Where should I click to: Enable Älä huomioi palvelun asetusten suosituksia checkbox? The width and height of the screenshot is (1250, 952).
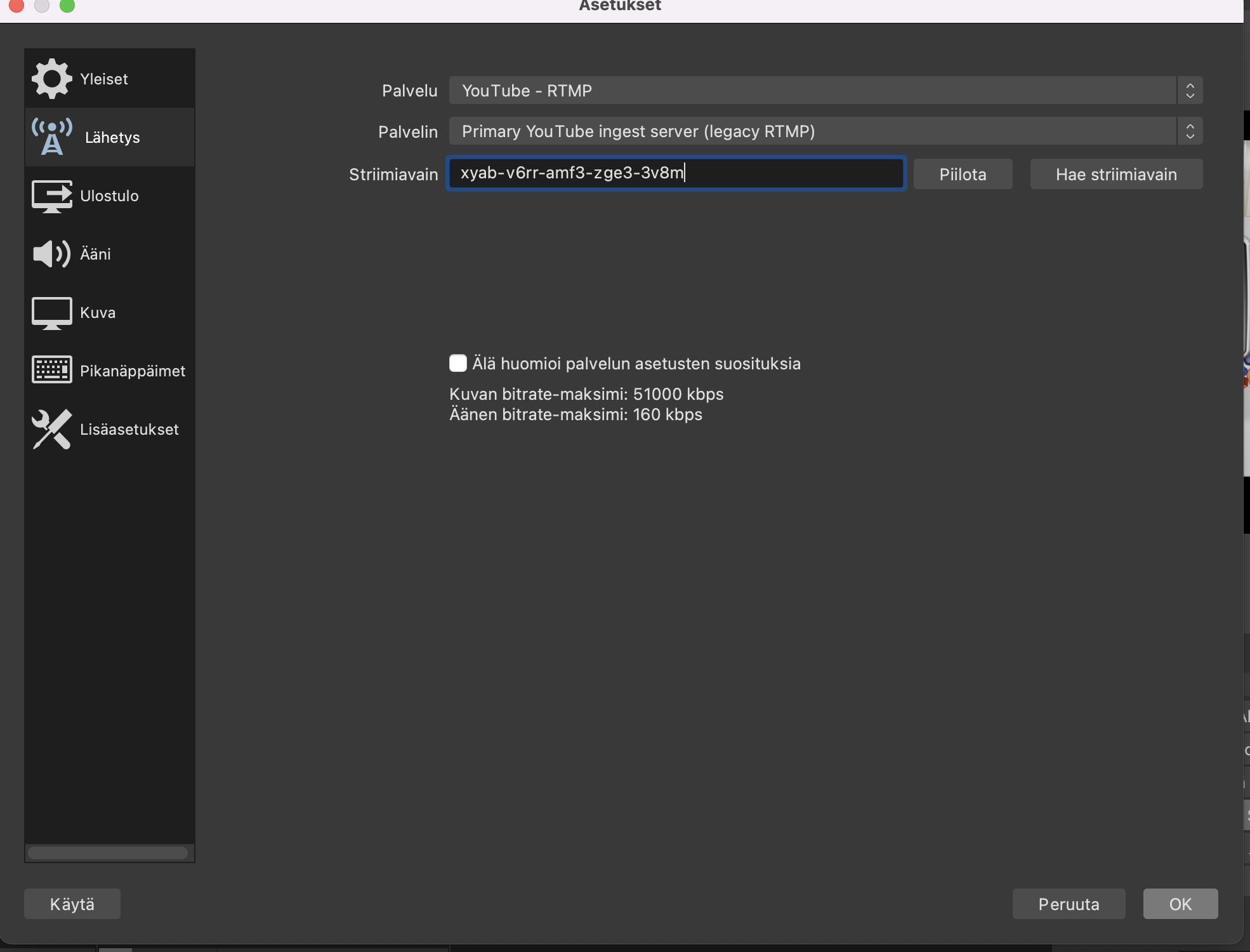[x=457, y=363]
